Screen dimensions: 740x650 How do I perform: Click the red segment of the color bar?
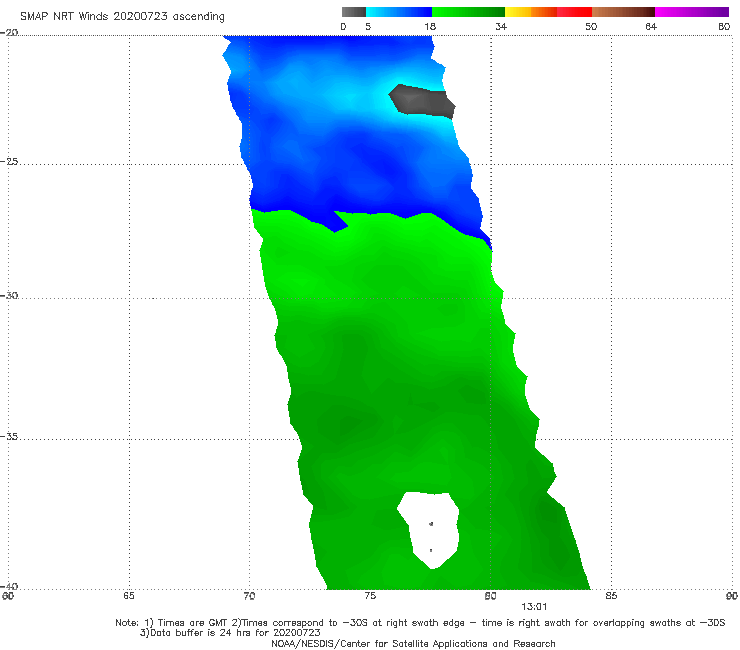click(x=574, y=12)
